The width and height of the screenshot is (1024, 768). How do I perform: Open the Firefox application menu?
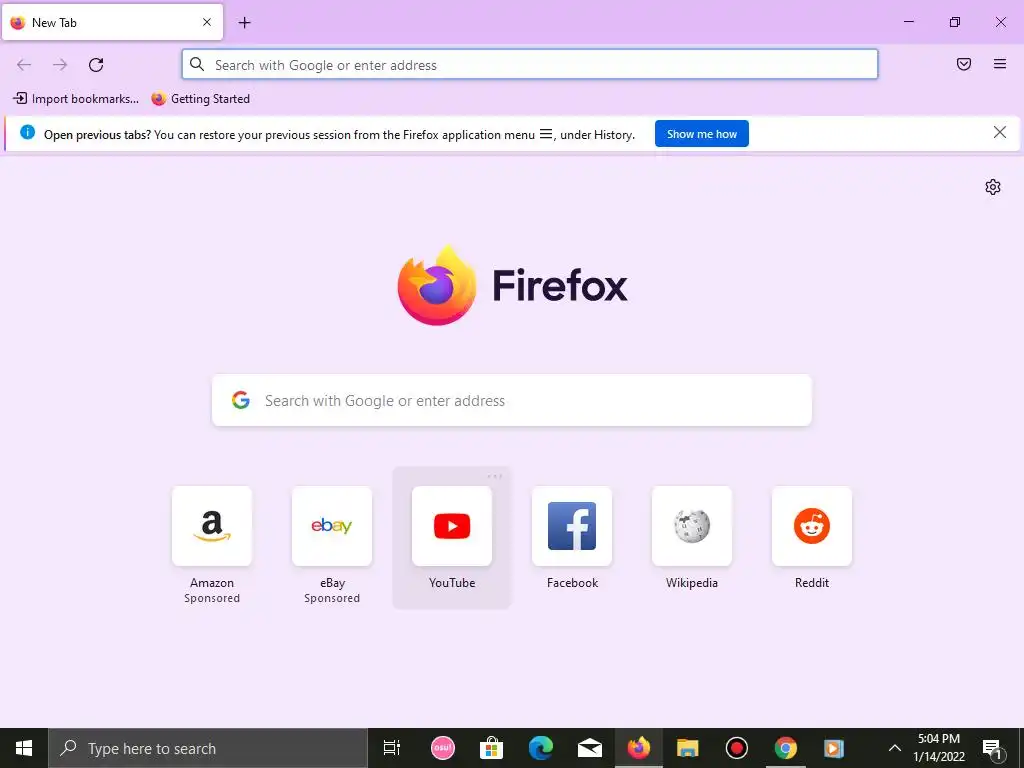pyautogui.click(x=999, y=64)
